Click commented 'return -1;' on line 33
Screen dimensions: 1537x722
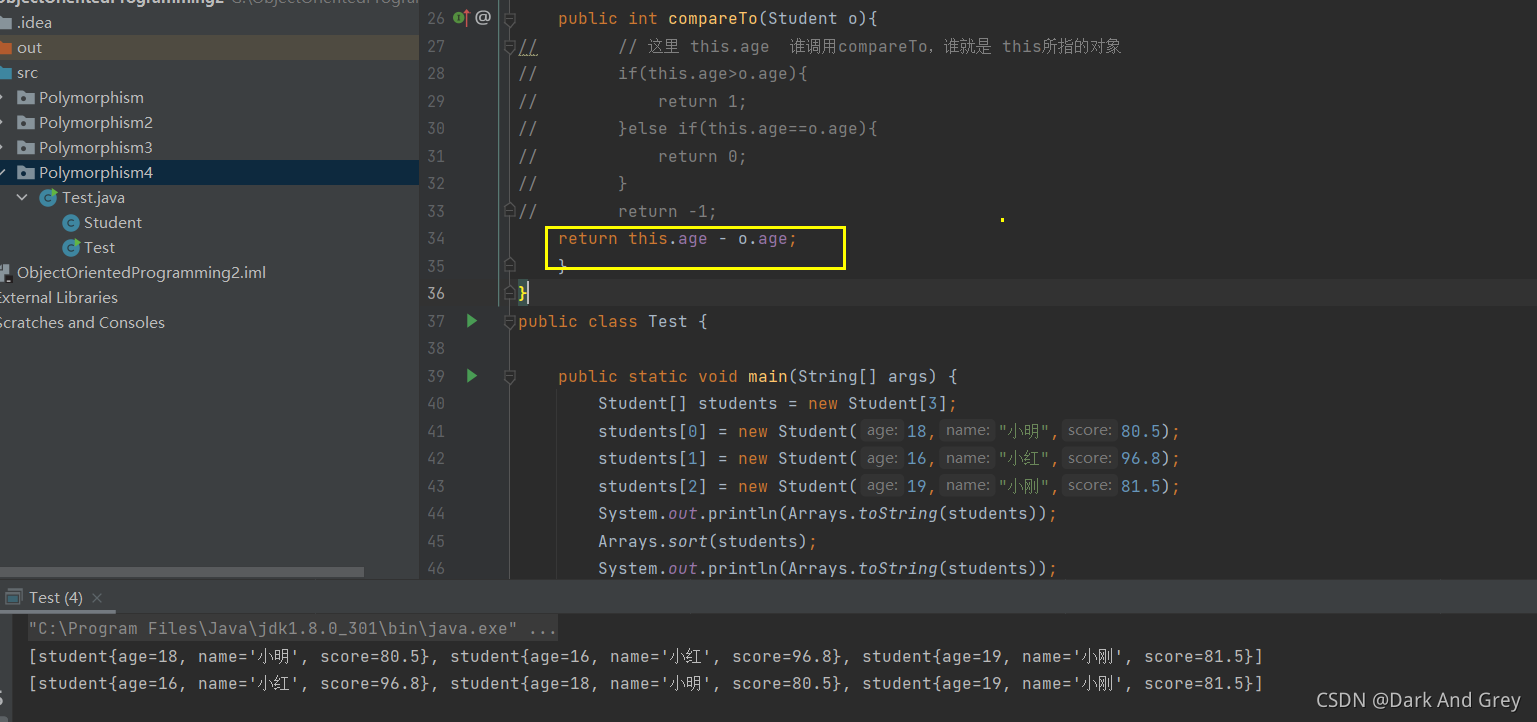pyautogui.click(x=667, y=211)
